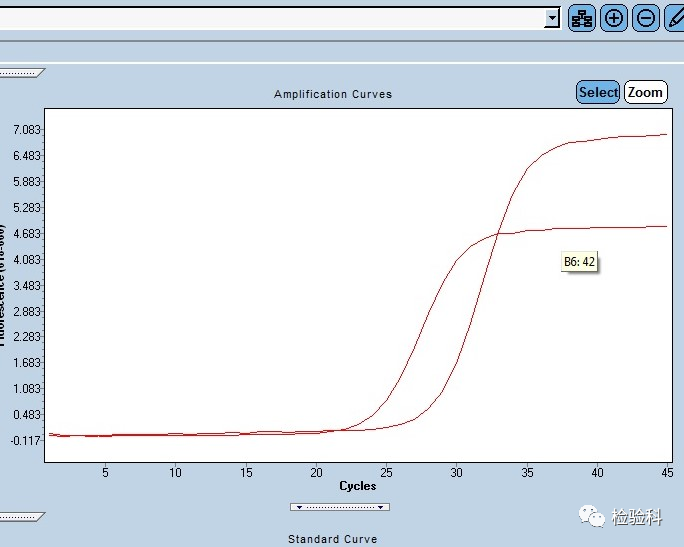Open the top combo box dropdown arrow

552,18
